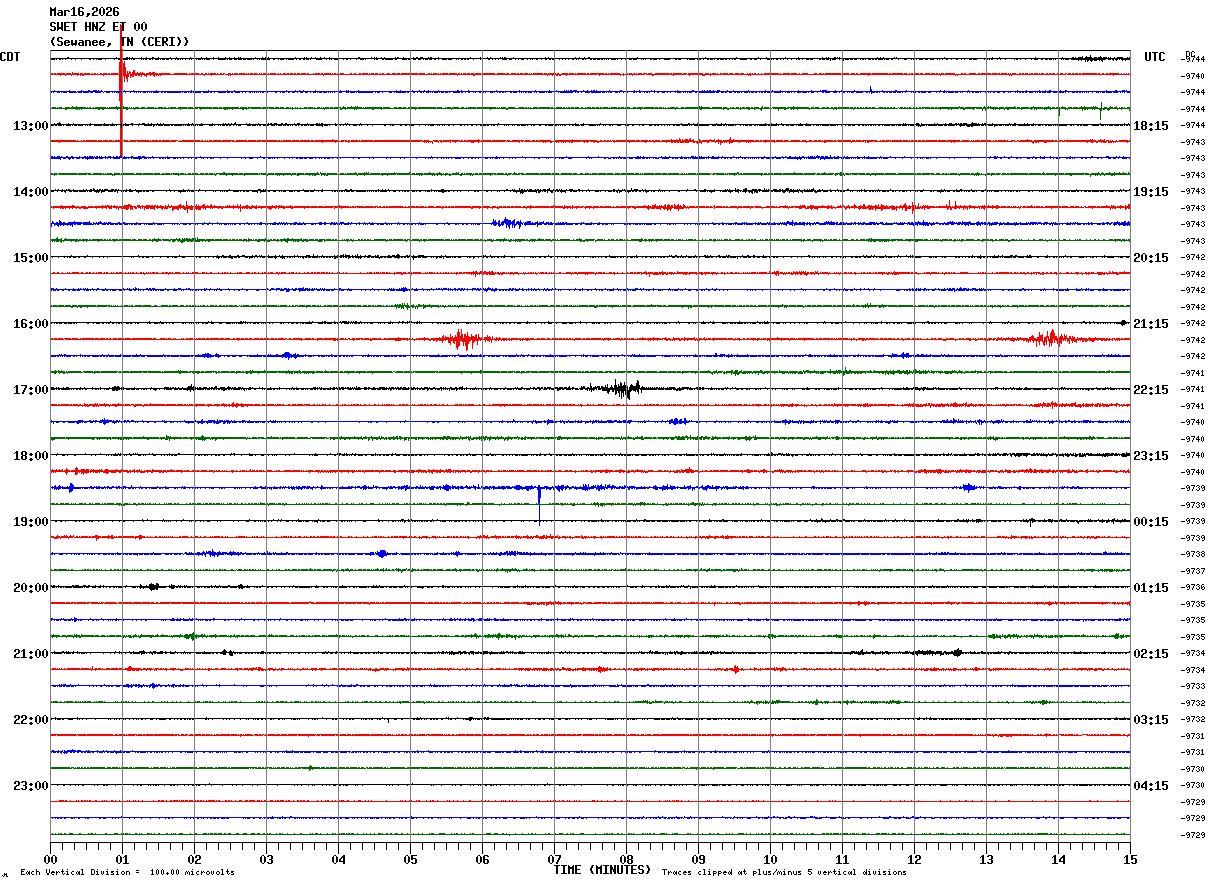1210x886 pixels.
Task: Click minute 10 on the time axis
Action: point(770,859)
